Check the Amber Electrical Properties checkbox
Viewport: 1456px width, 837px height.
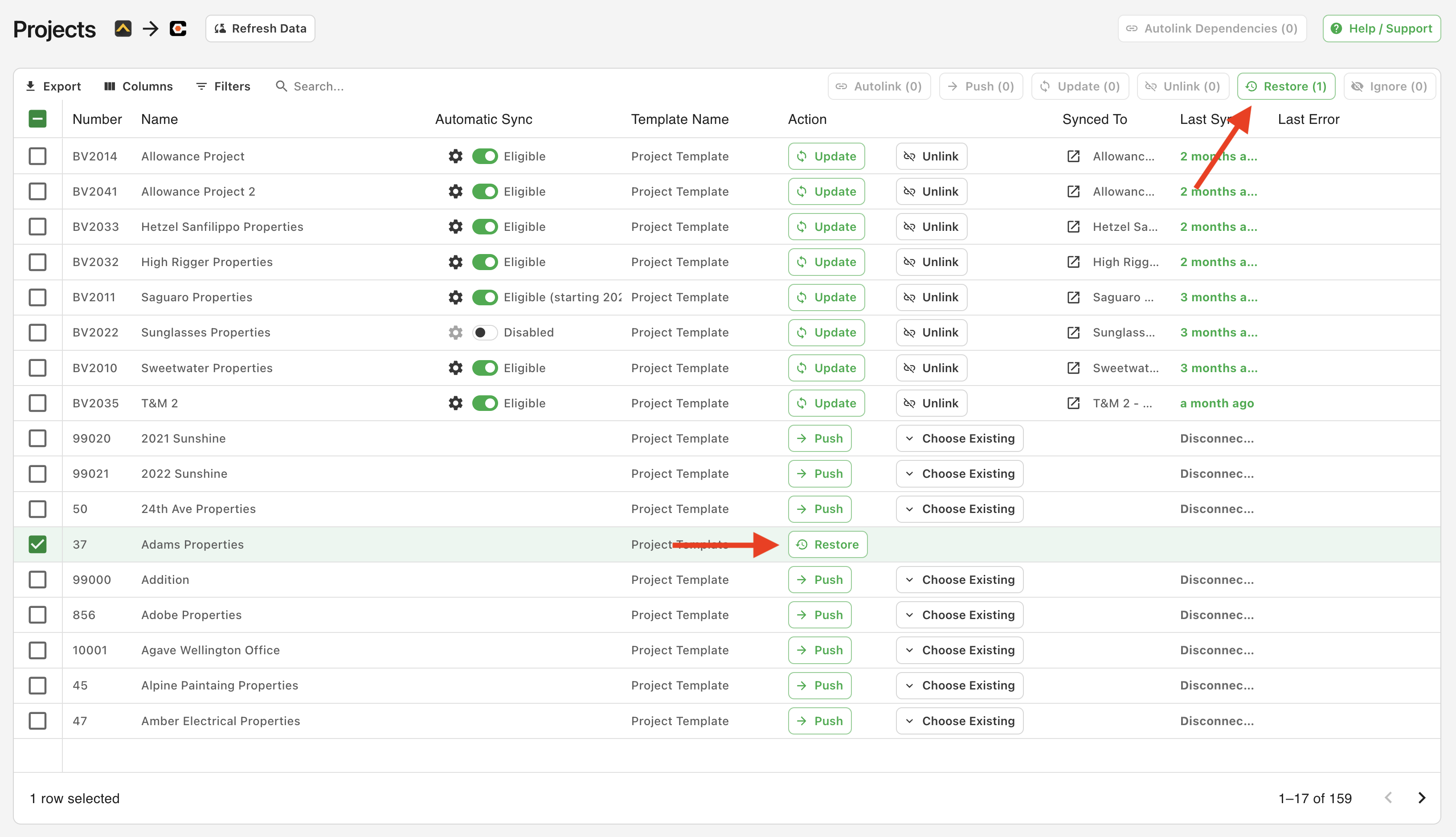coord(37,721)
